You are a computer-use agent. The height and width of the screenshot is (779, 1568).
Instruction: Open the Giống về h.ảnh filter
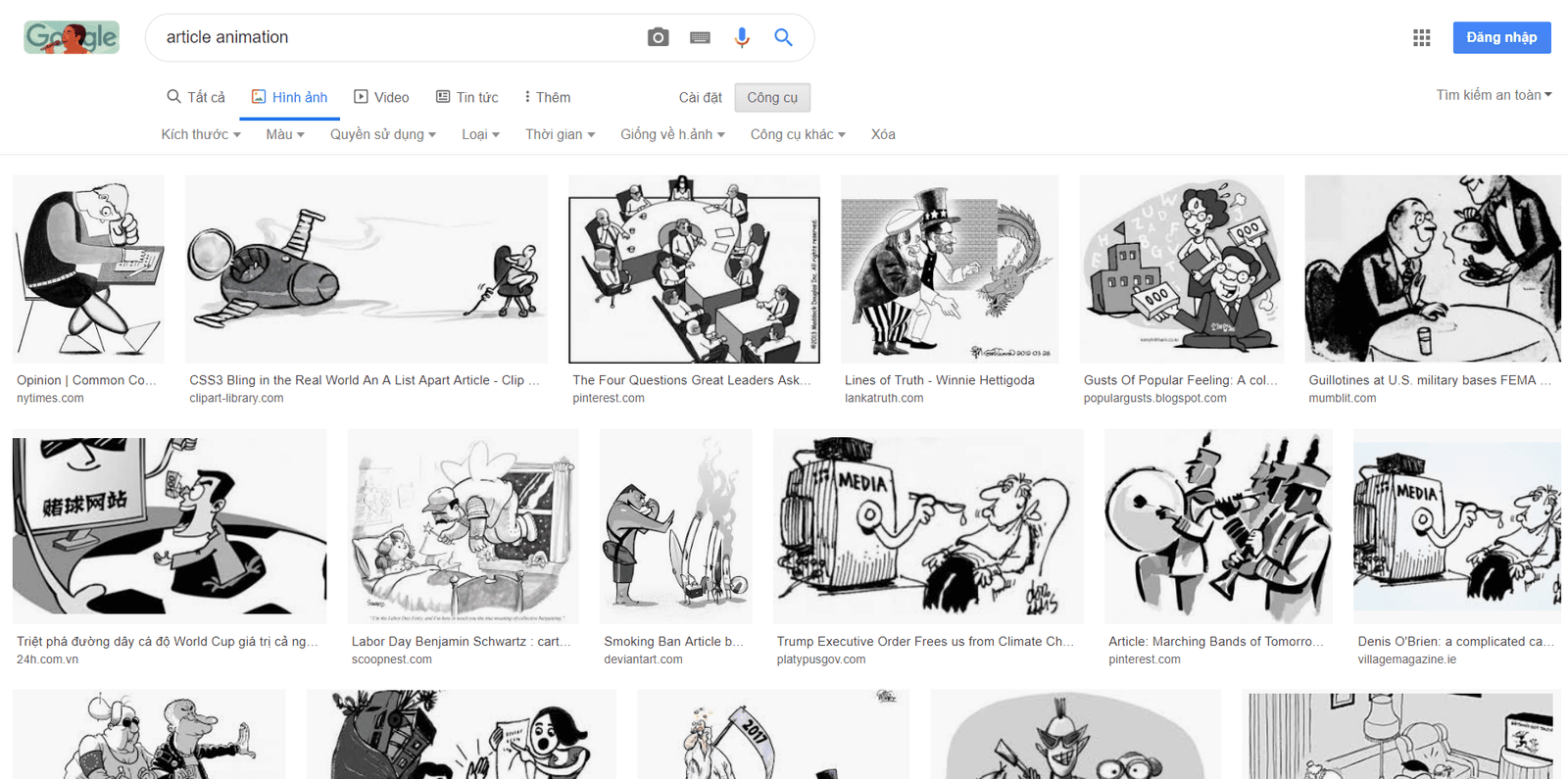[x=672, y=134]
